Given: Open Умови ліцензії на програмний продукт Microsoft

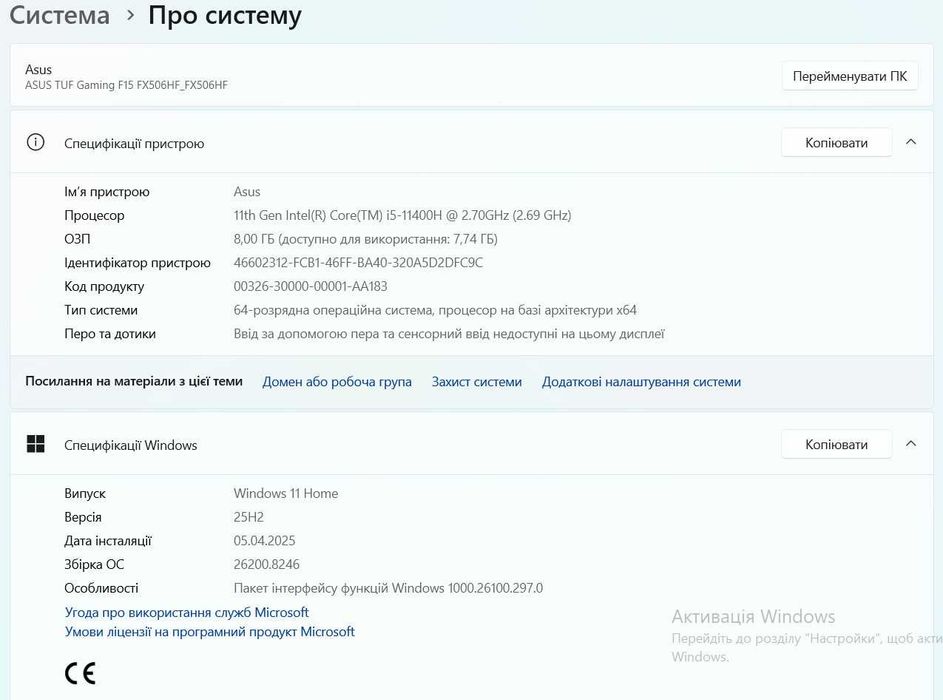Looking at the screenshot, I should [209, 631].
